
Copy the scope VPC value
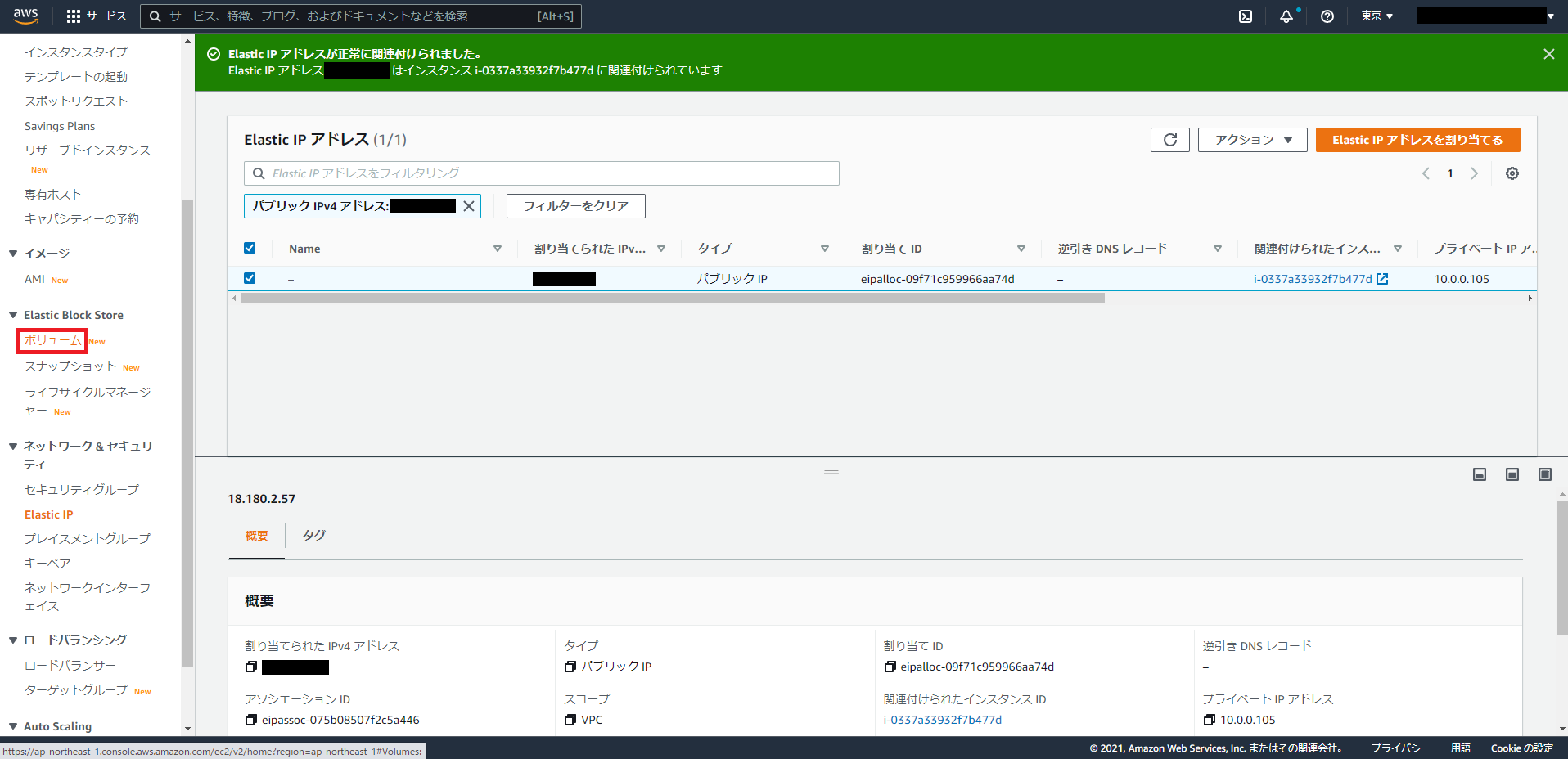pyautogui.click(x=570, y=721)
